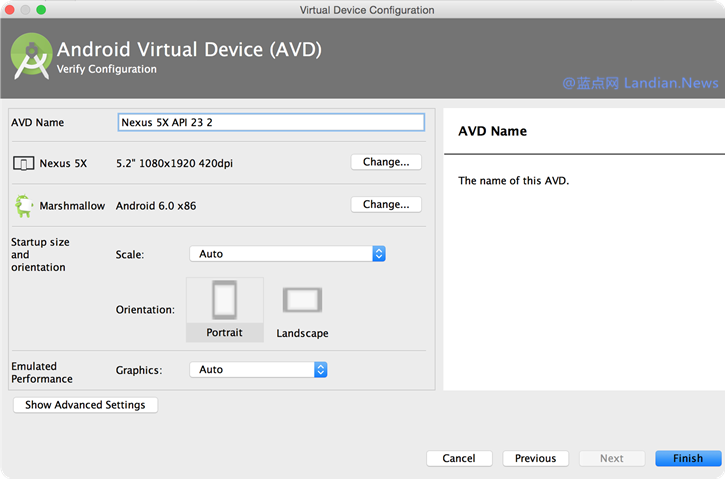This screenshot has height=479, width=725.
Task: Click Finish to create the AVD
Action: point(687,458)
